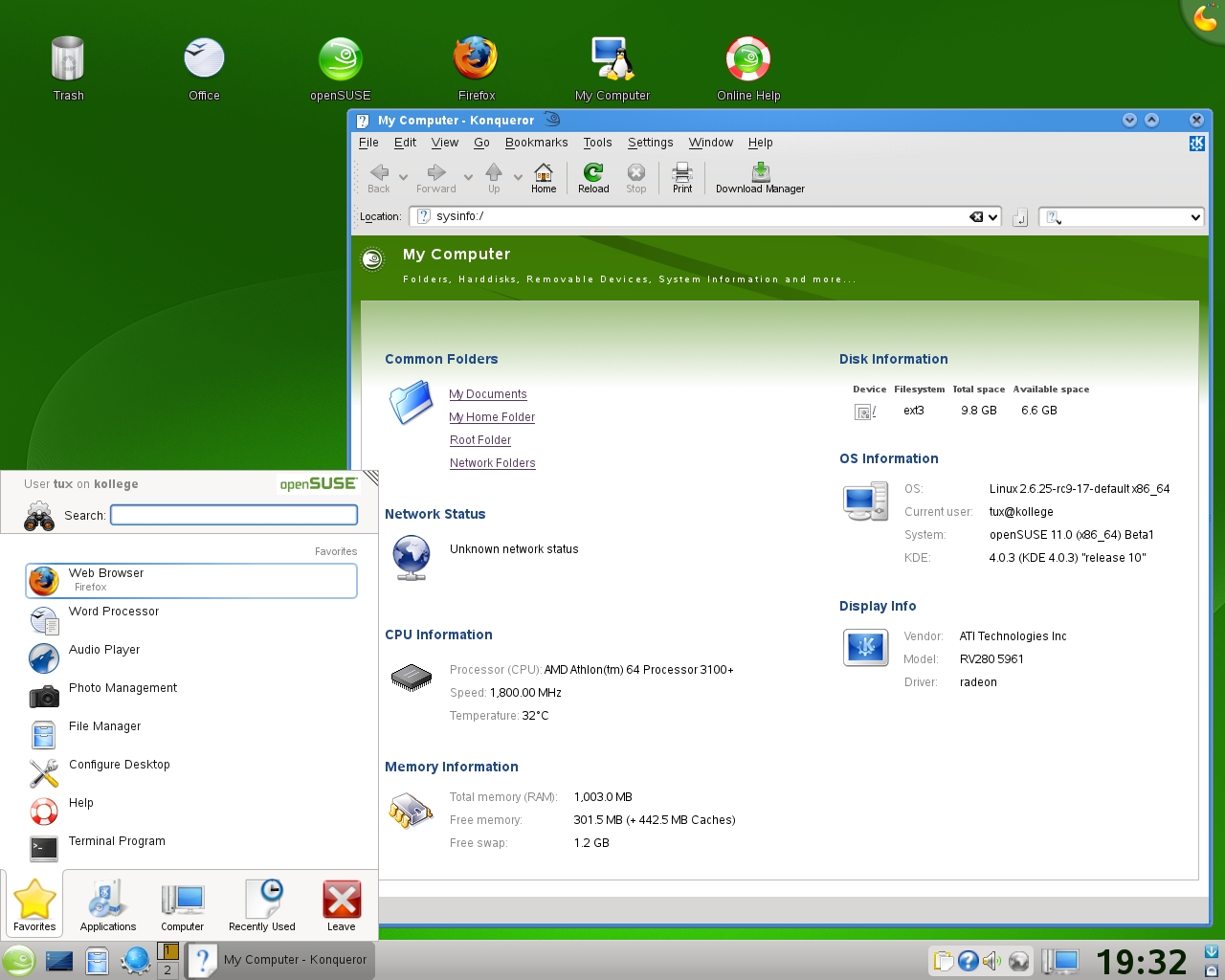Open the Go menu
This screenshot has height=980, width=1225.
481,143
